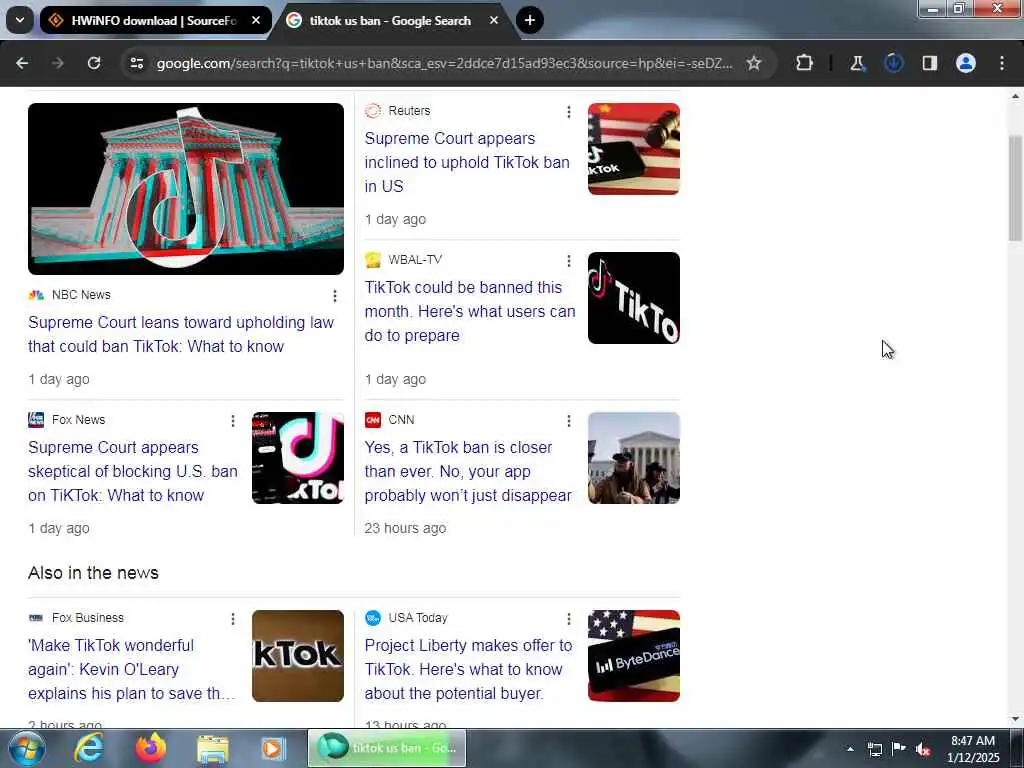This screenshot has width=1024, height=768.
Task: Open the Extensions puzzle icon
Action: pos(805,63)
